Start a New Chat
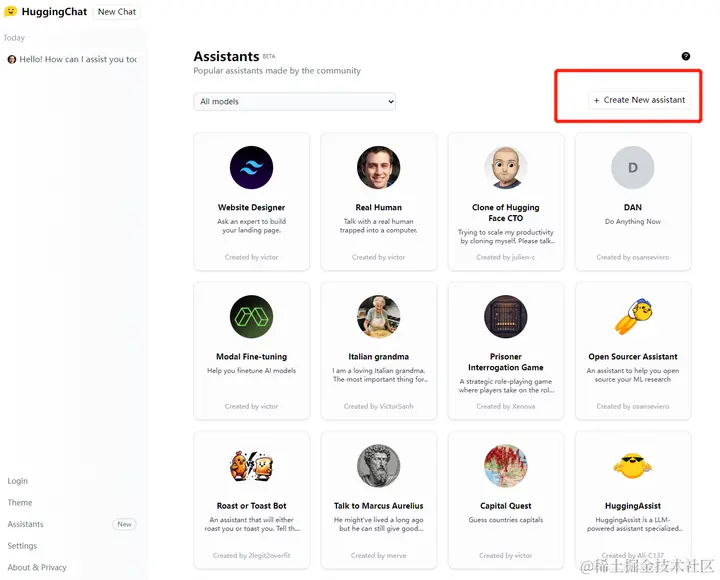720x580 pixels. tap(117, 12)
